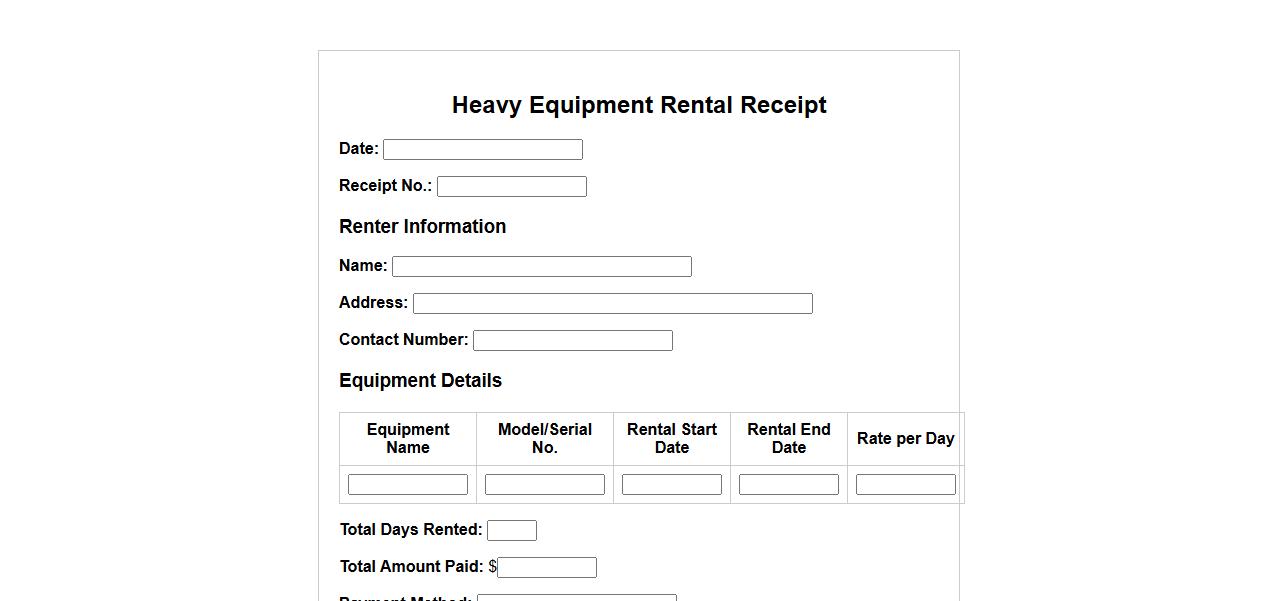
Task: Click the Rate per Day column header
Action: point(905,439)
